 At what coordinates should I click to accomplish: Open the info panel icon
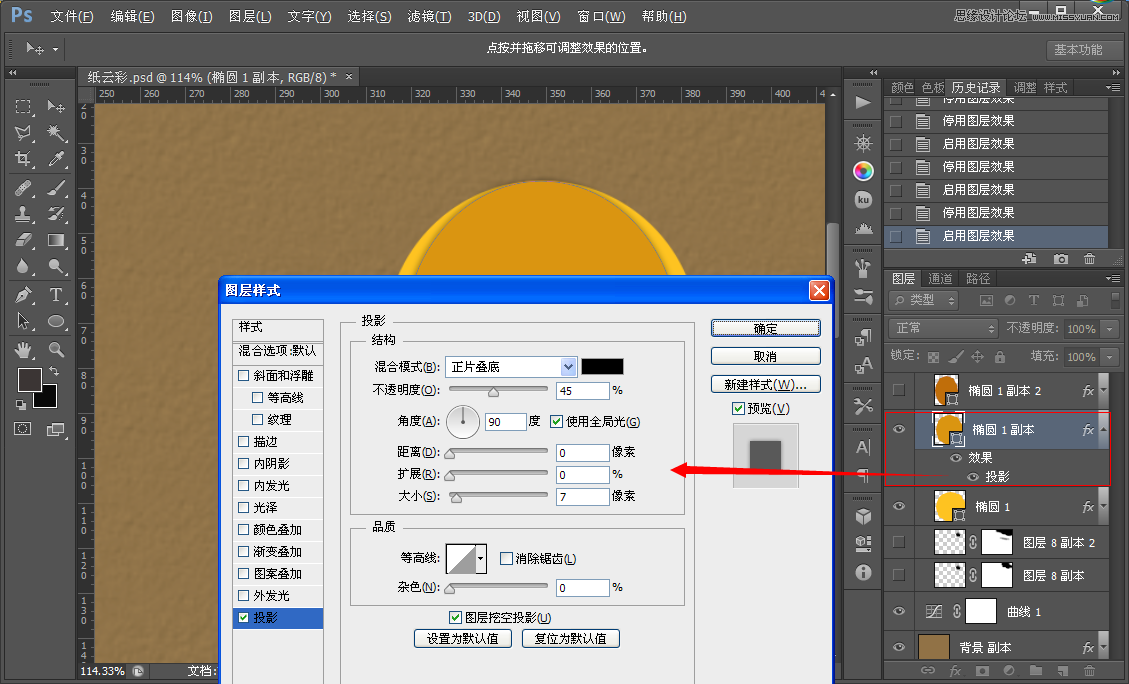863,572
